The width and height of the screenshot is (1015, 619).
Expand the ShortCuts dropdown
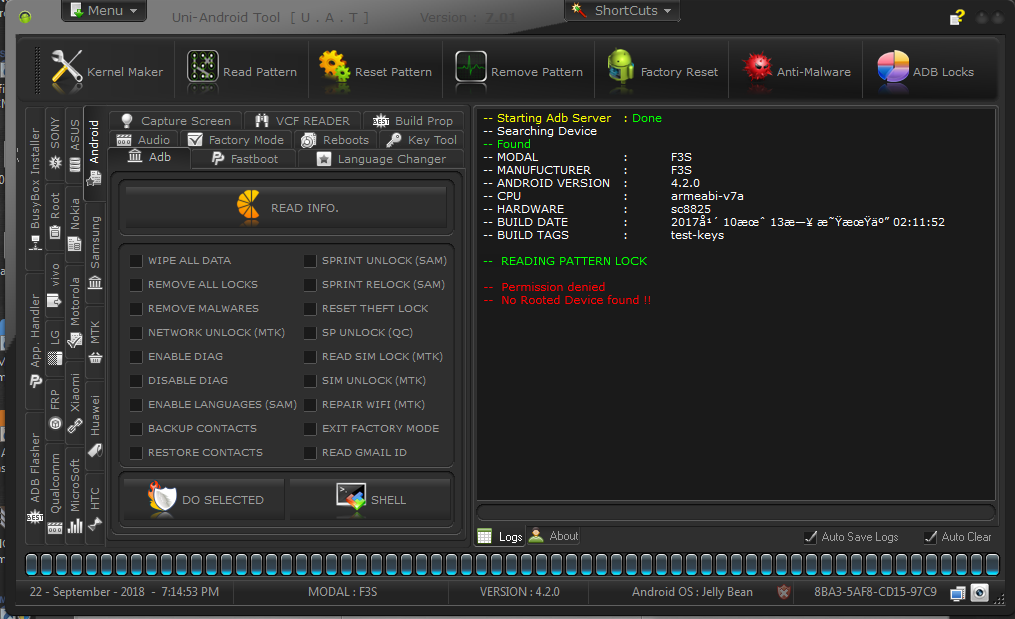click(x=623, y=10)
